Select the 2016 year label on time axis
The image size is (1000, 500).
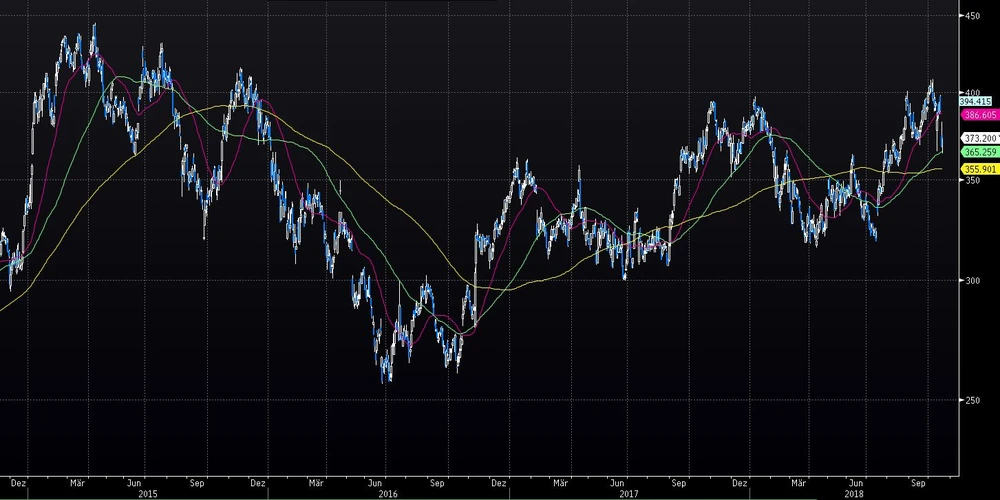click(388, 493)
